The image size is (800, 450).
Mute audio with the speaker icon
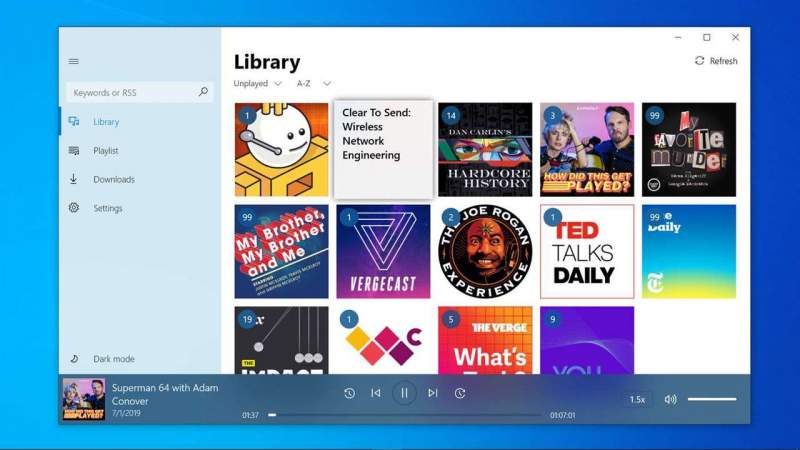(x=670, y=399)
